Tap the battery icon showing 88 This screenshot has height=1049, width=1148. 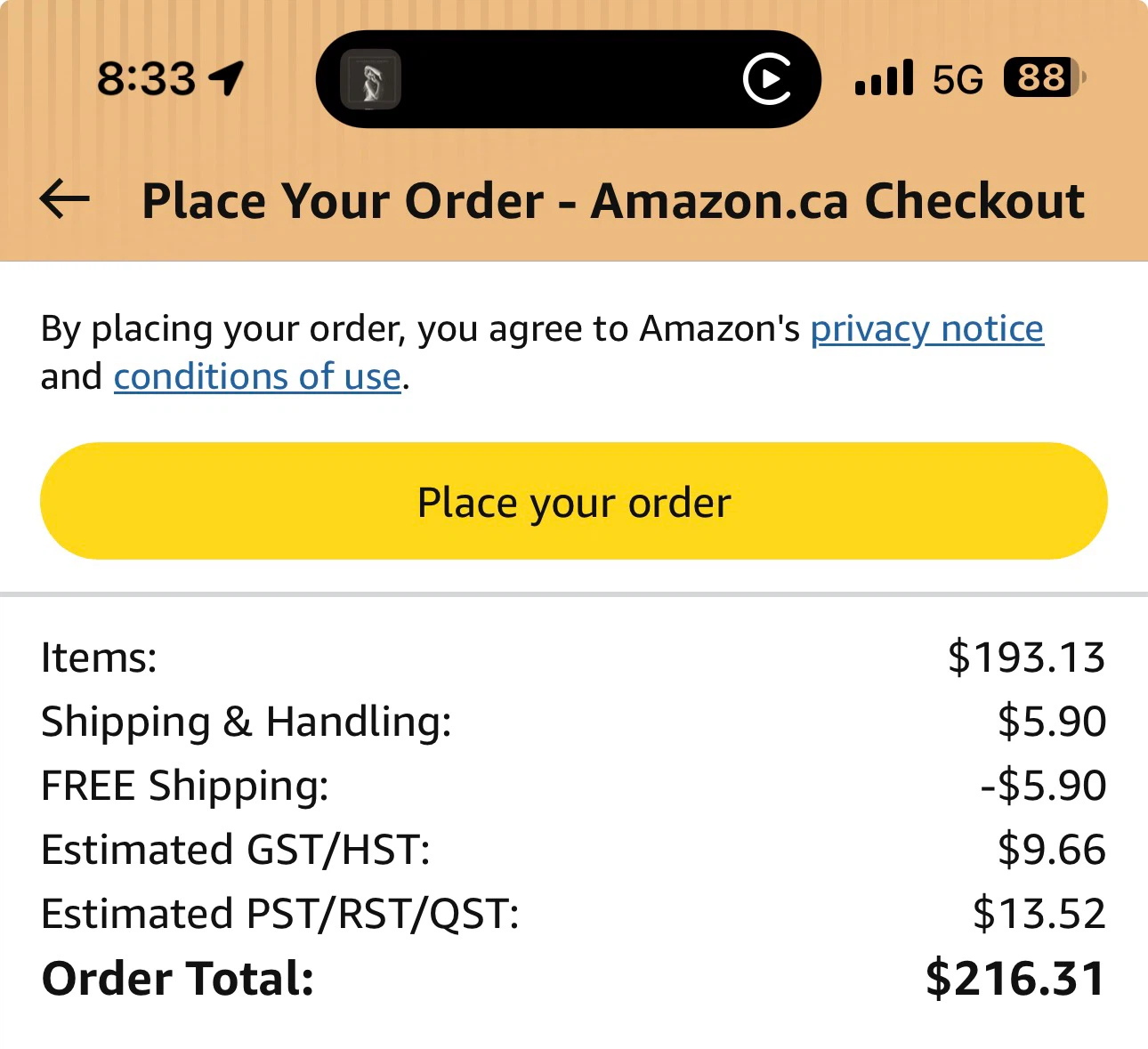pyautogui.click(x=1044, y=77)
